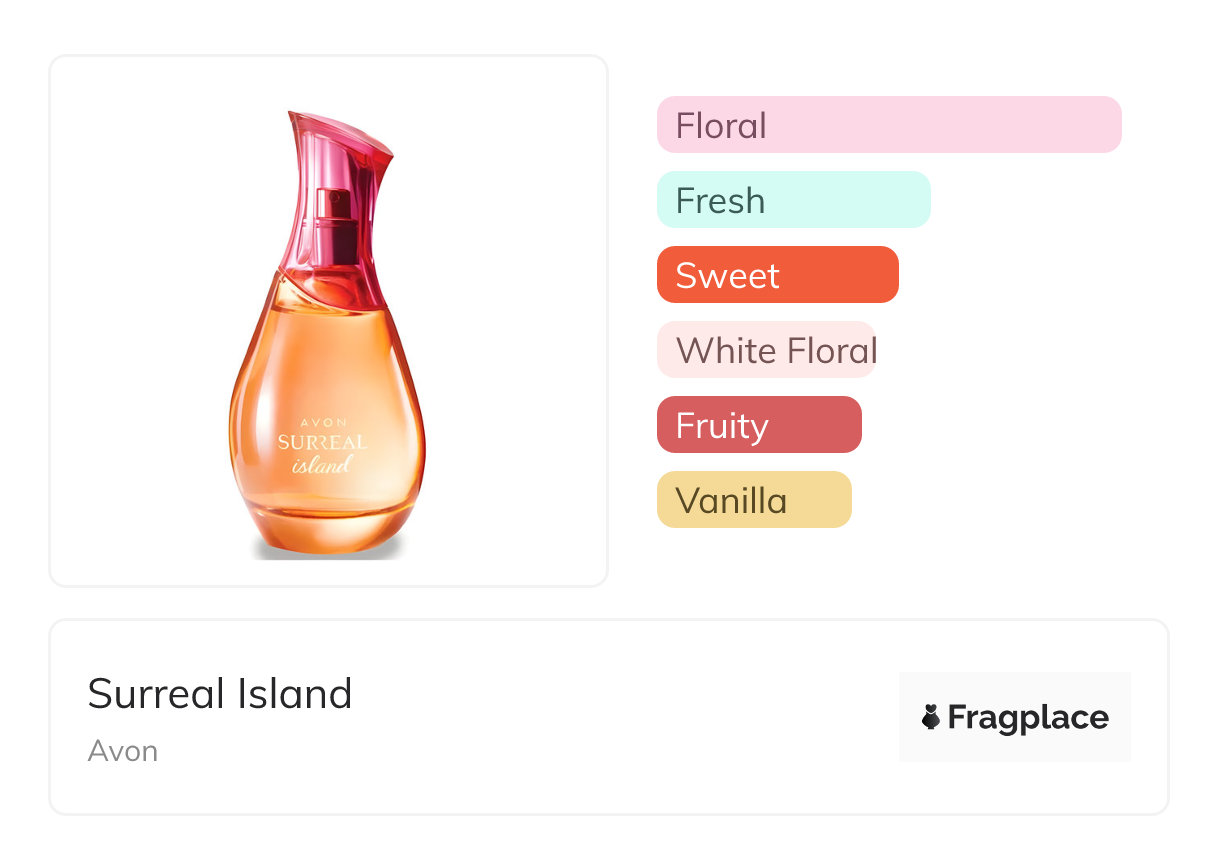Open the Surreal Island title
The height and width of the screenshot is (864, 1218).
[220, 693]
